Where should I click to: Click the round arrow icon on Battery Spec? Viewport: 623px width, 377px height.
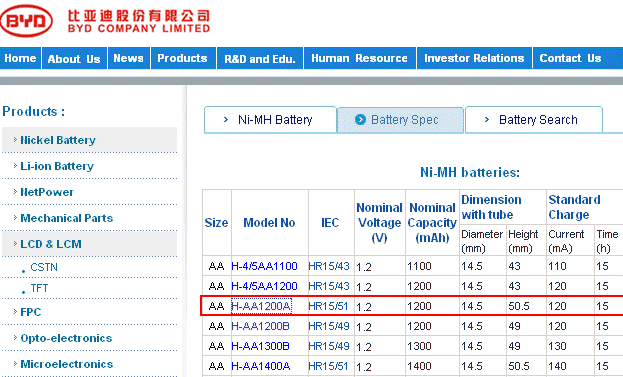(x=360, y=120)
